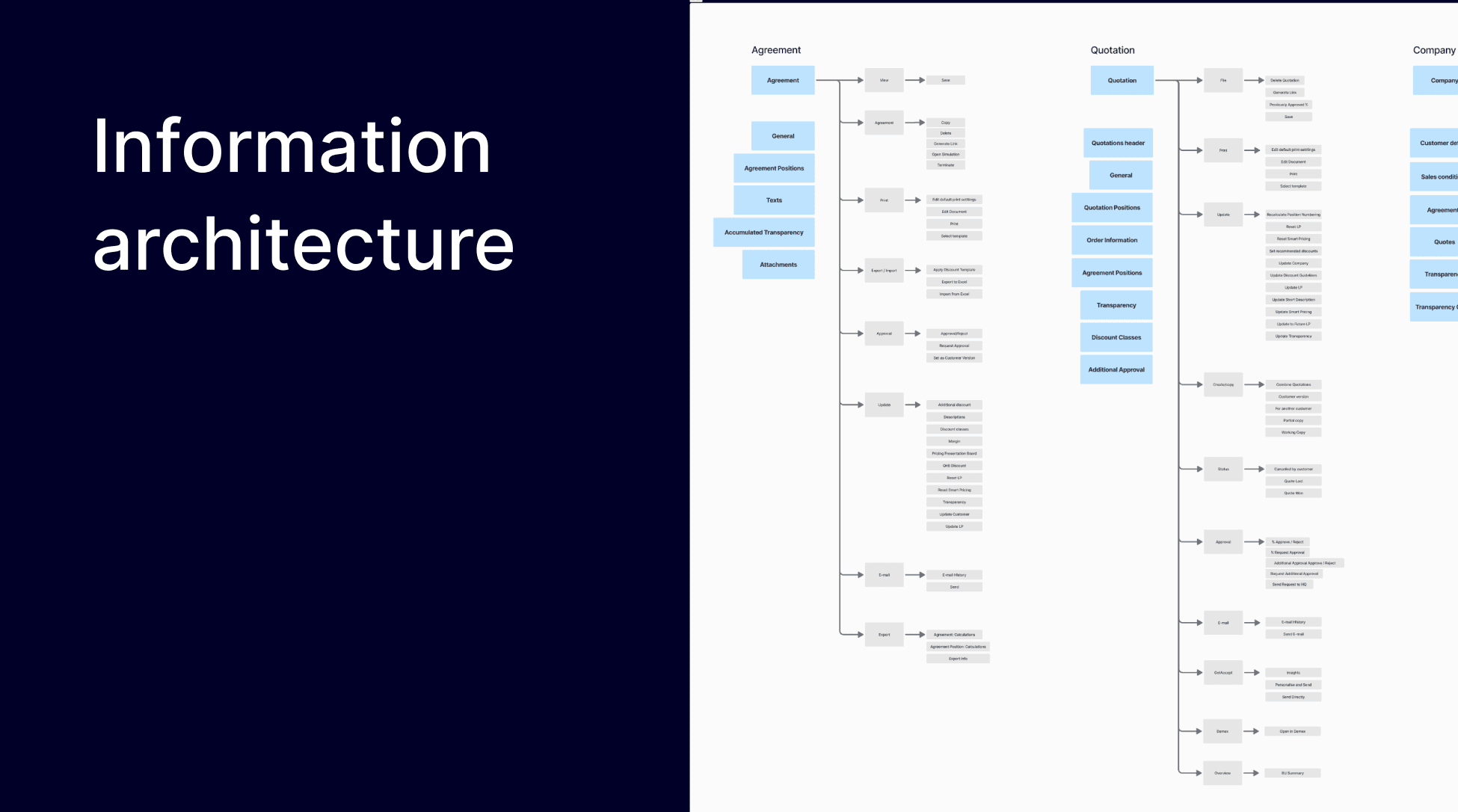
Task: Select the Discount Classes block
Action: (x=1116, y=337)
